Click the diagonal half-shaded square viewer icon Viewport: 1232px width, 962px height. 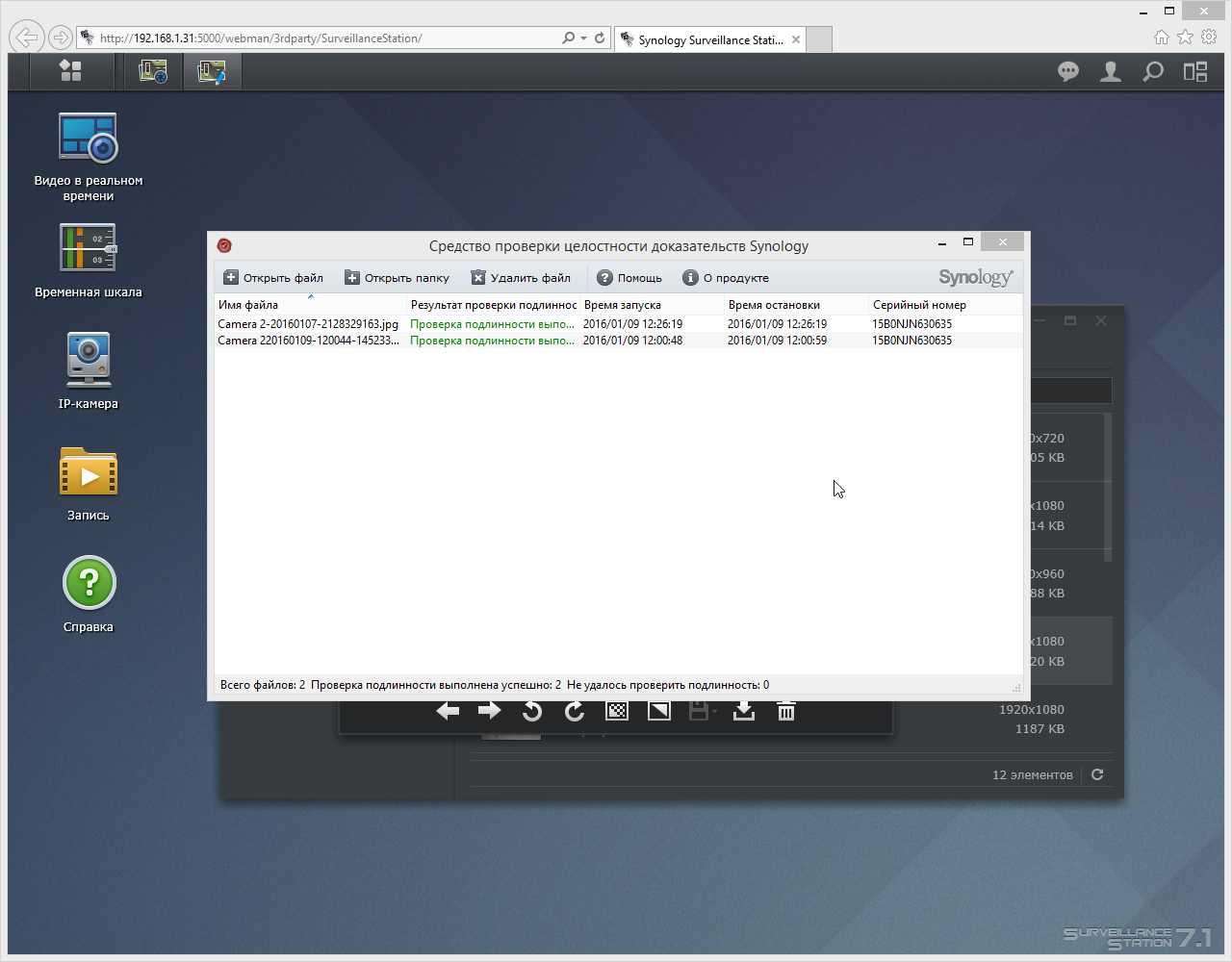tap(659, 711)
